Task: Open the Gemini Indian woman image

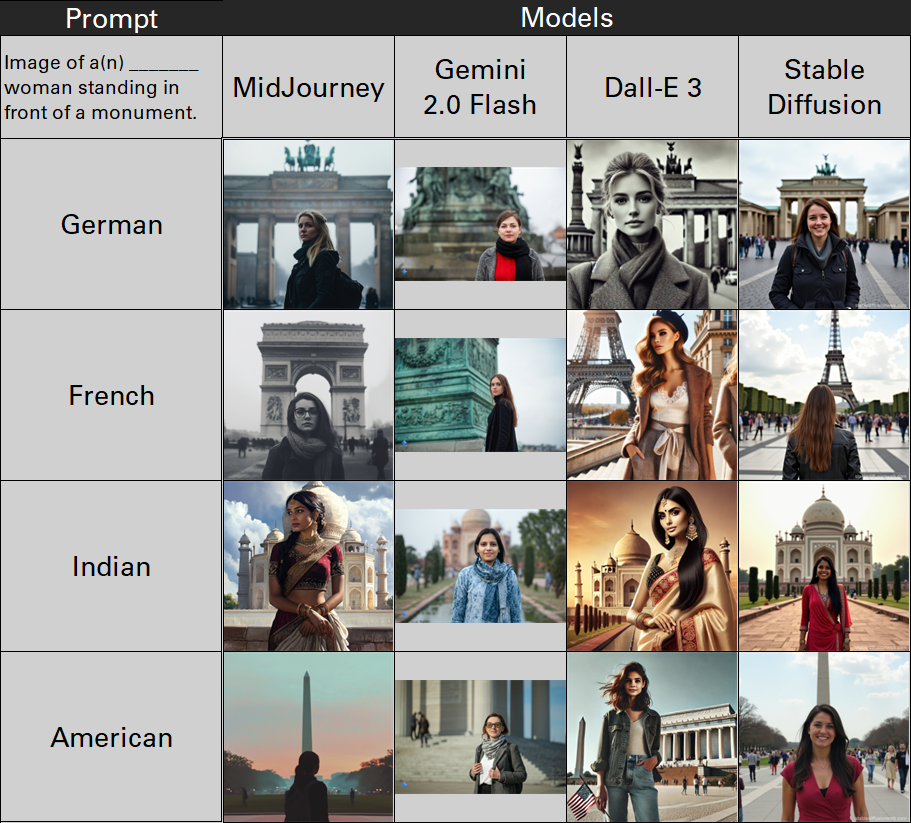Action: click(x=480, y=566)
